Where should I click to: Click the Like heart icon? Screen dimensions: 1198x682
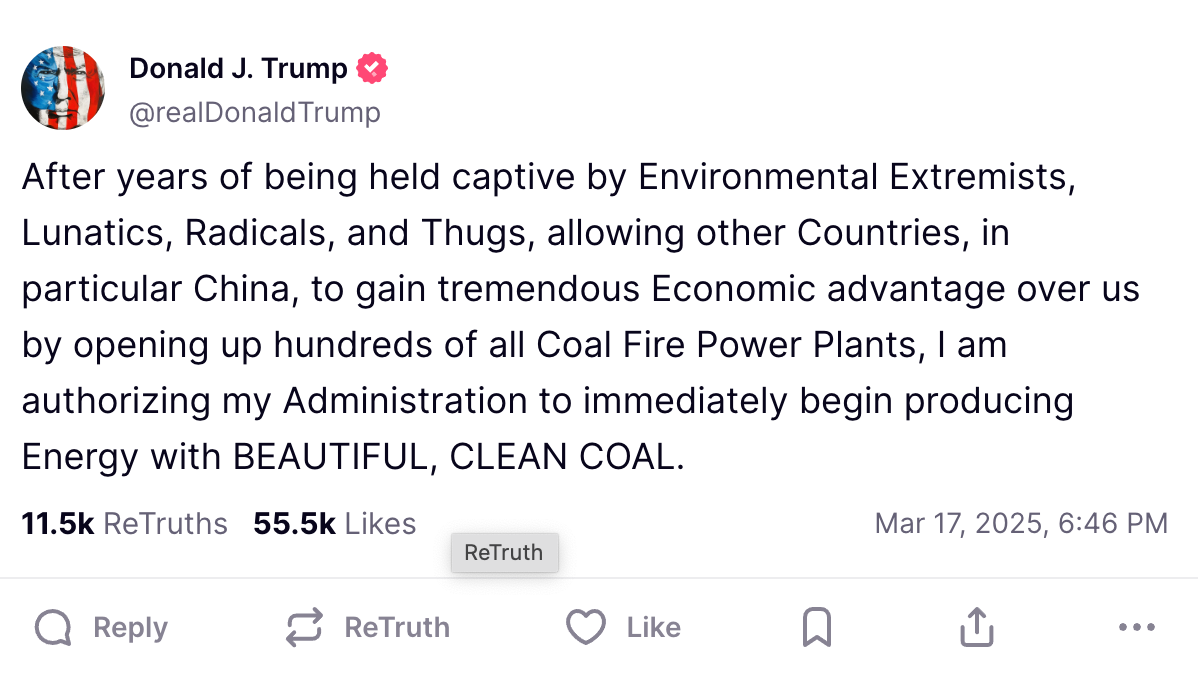pyautogui.click(x=586, y=628)
